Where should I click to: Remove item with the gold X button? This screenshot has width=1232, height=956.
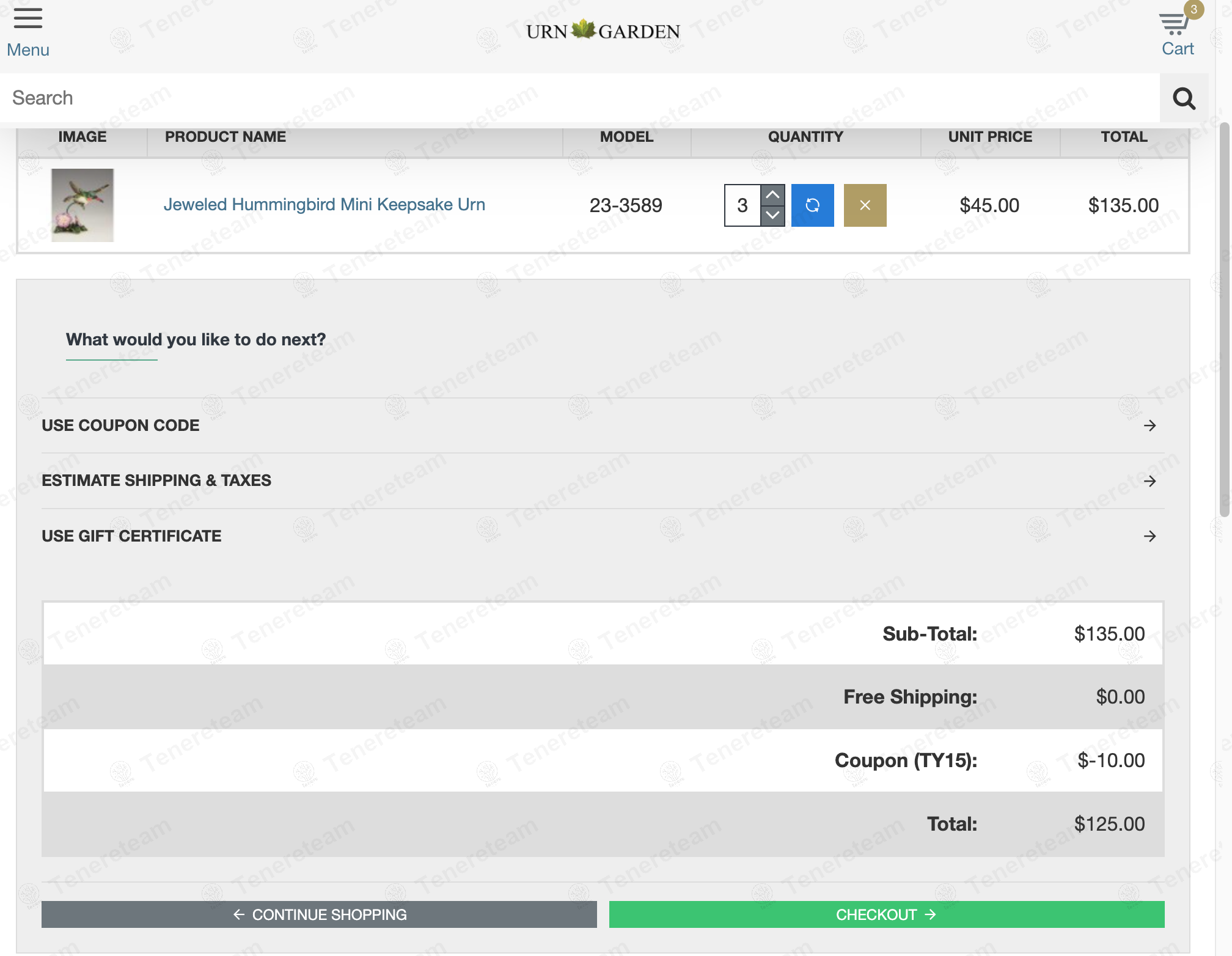[865, 205]
